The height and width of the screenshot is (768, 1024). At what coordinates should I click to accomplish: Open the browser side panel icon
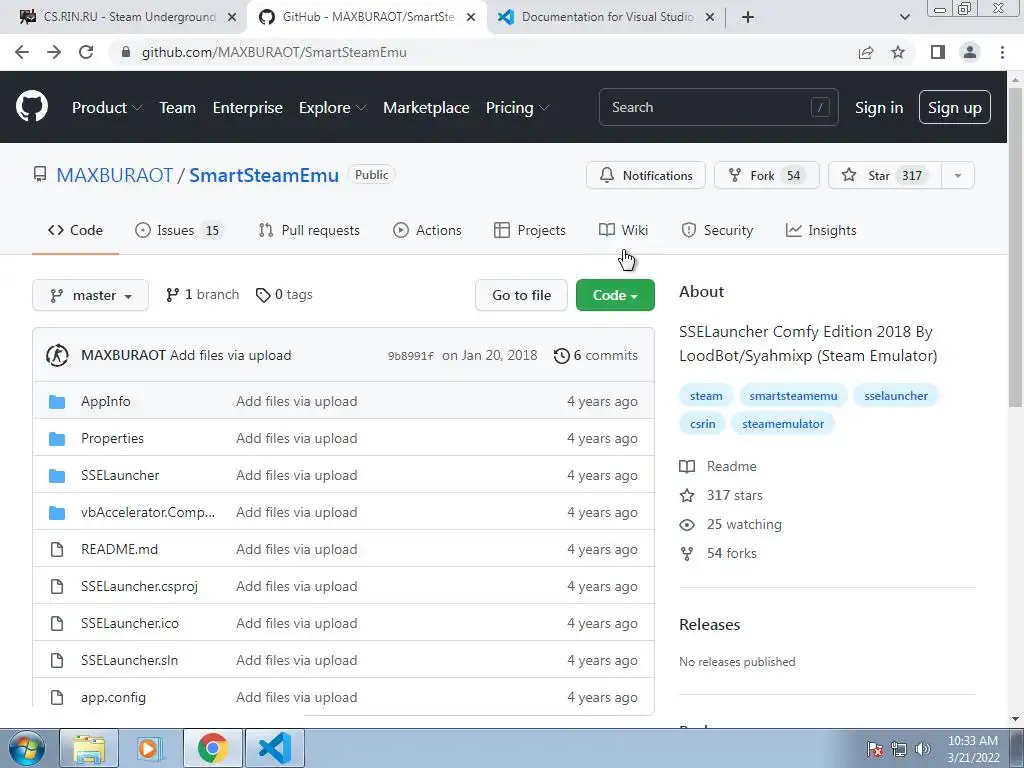pos(938,52)
